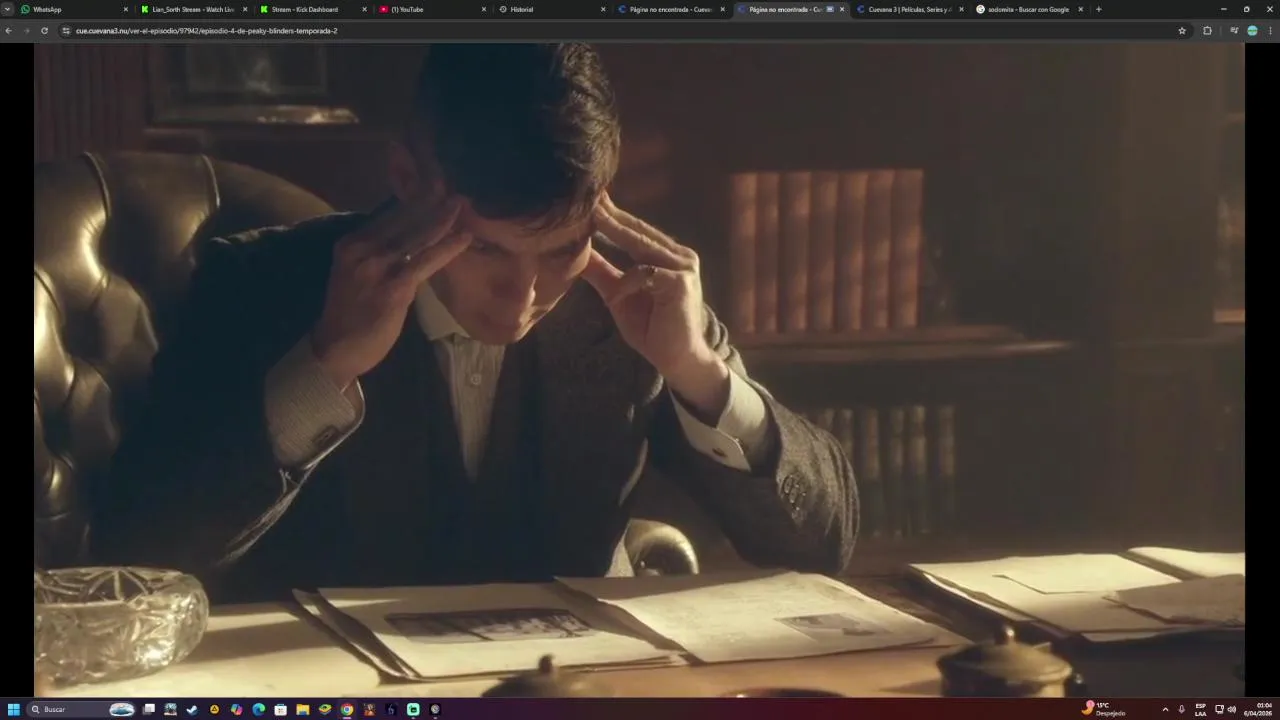Open OBS Studio taskbar icon

tap(435, 709)
